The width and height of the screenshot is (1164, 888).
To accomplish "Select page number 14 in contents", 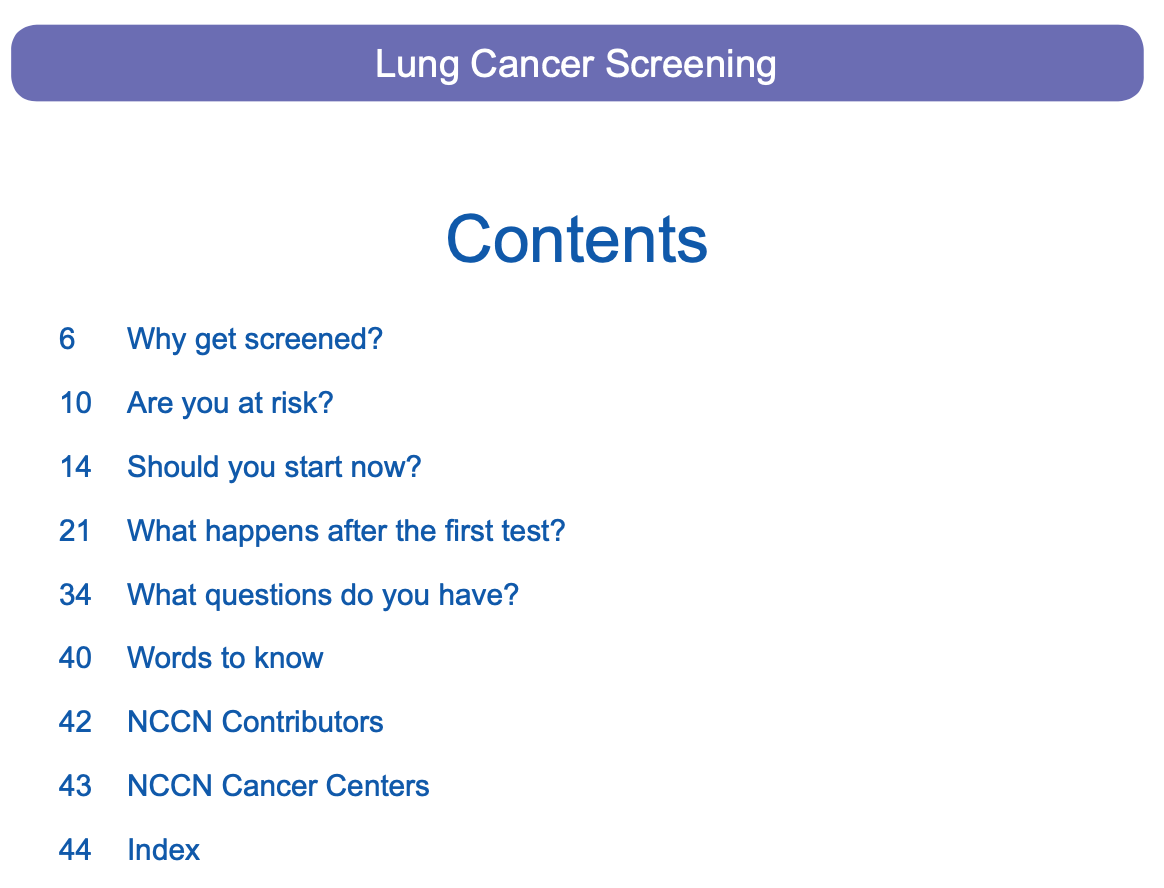I will pos(75,467).
